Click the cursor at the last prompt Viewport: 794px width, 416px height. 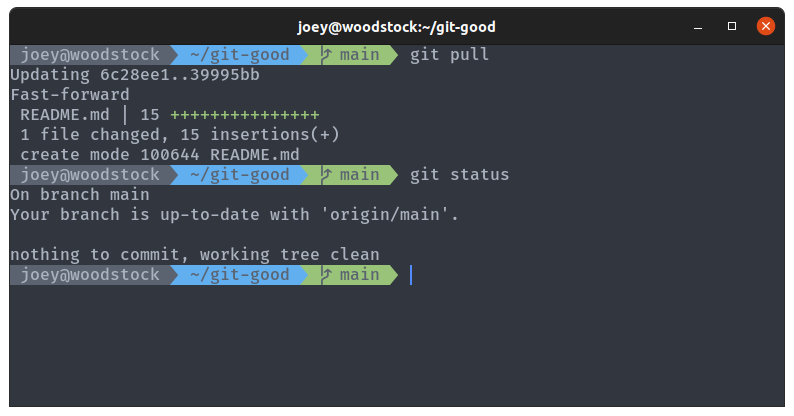411,275
